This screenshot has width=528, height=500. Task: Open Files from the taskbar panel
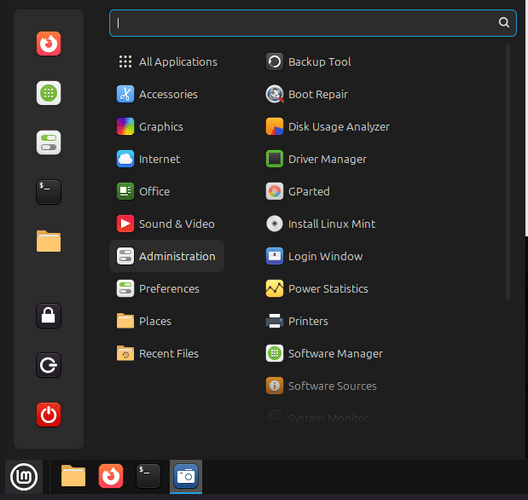[x=73, y=476]
